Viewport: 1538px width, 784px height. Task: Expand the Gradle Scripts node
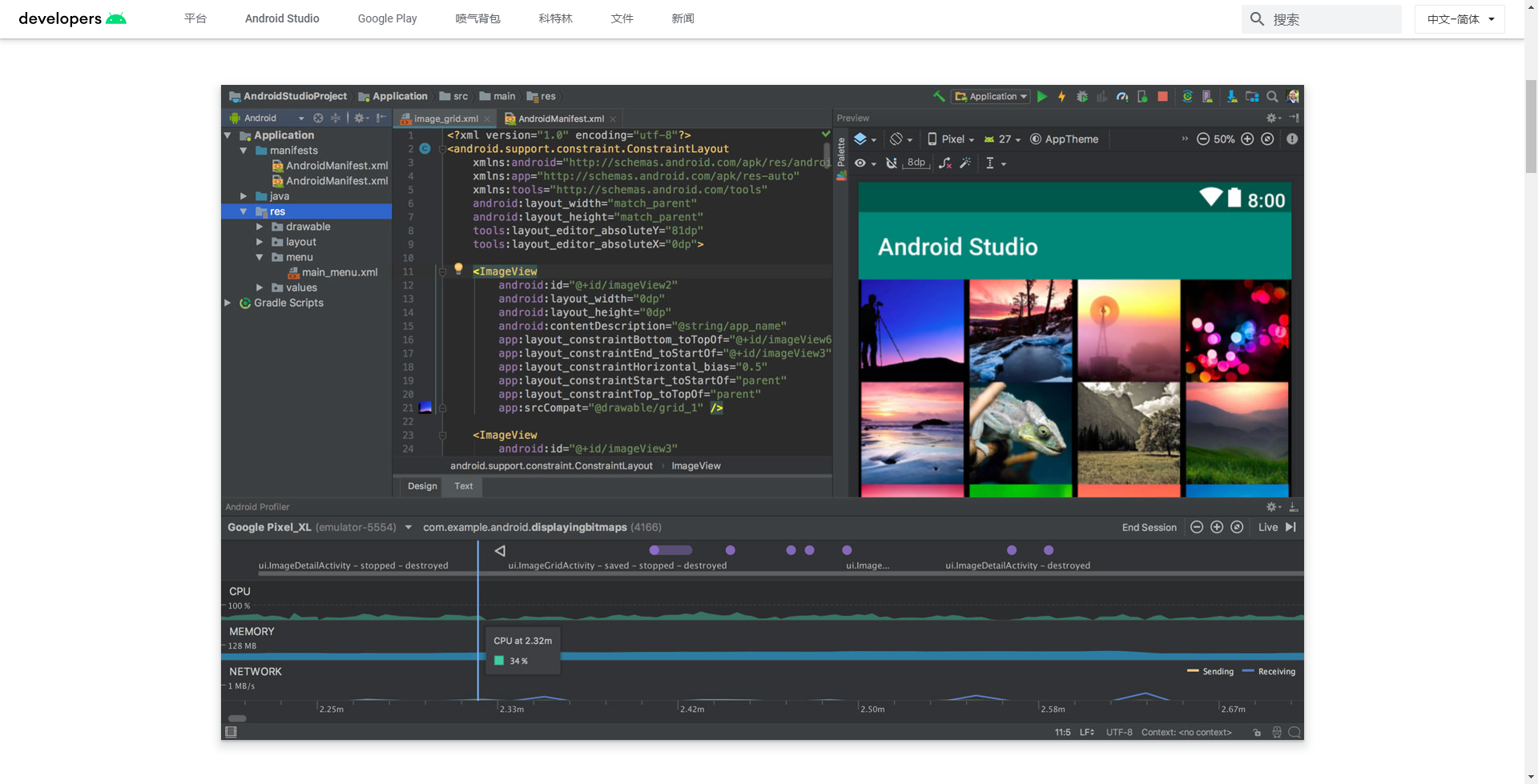click(227, 303)
